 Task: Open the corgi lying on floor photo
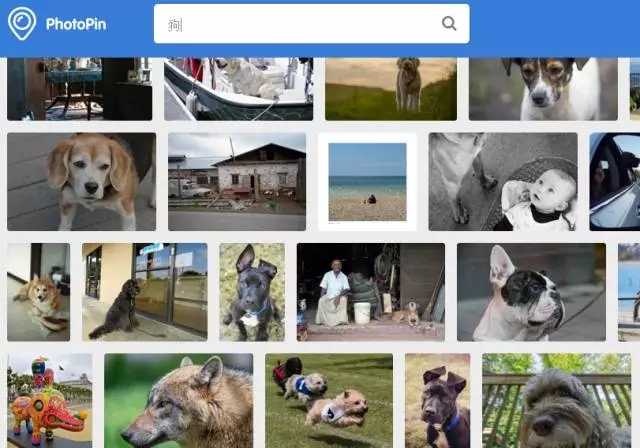38,292
